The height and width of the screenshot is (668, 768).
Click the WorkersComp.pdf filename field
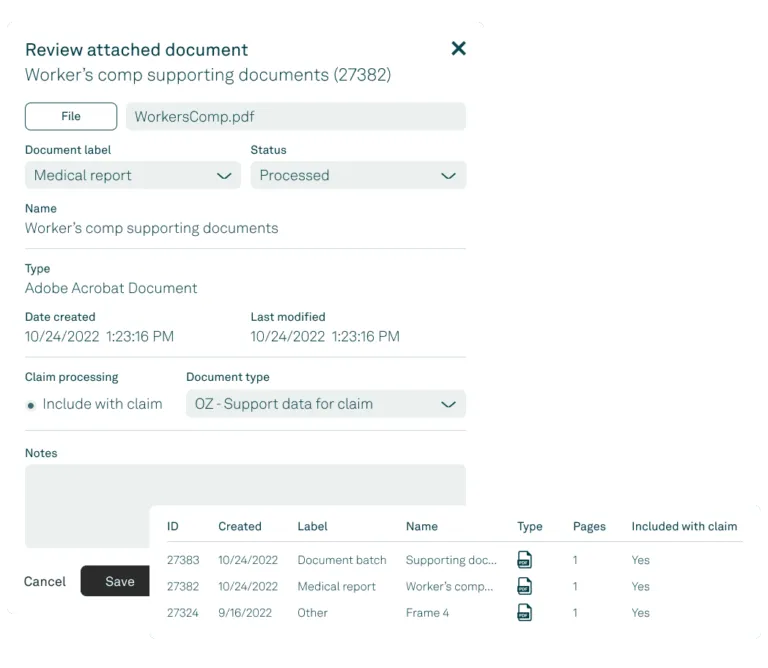296,117
